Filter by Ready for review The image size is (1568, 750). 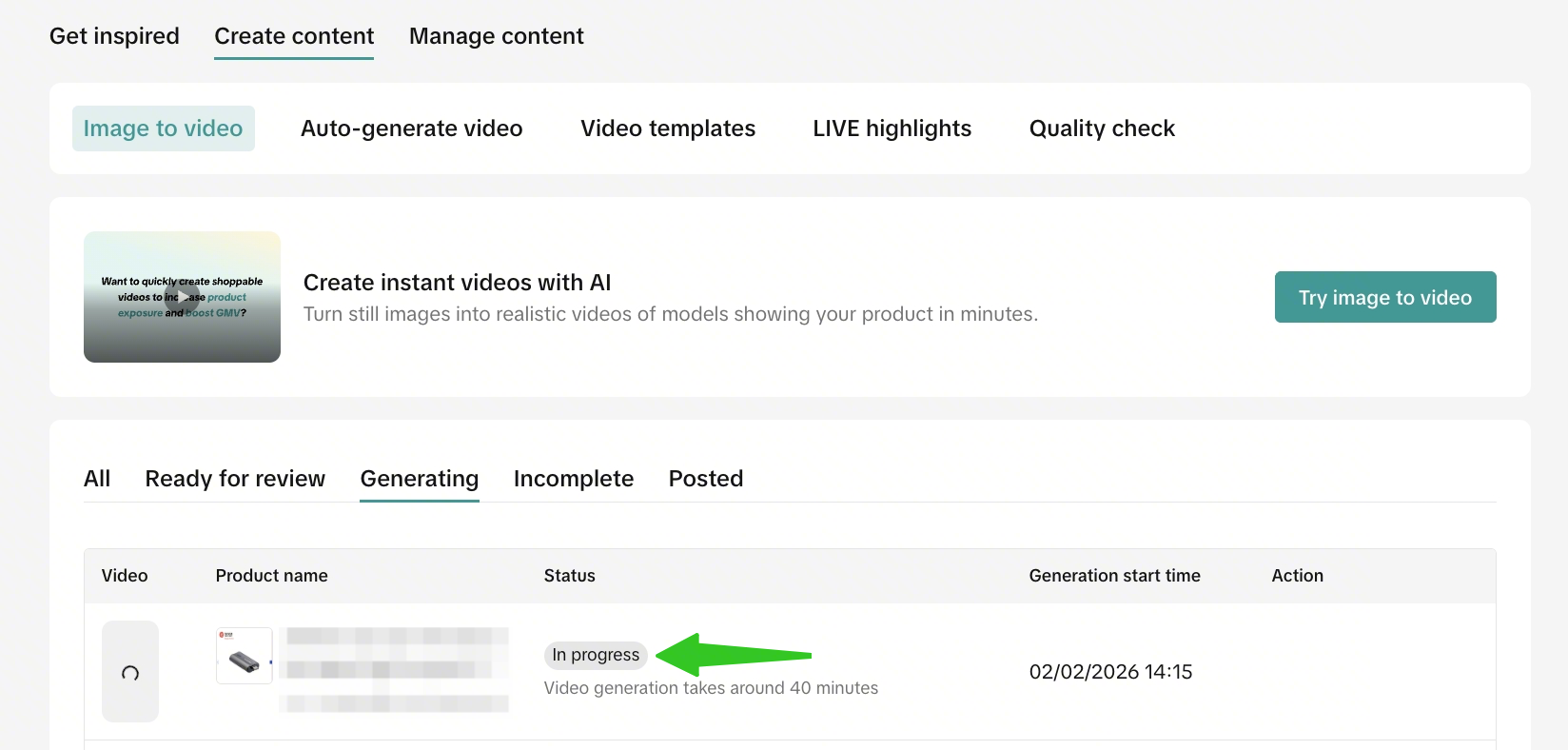coord(235,479)
